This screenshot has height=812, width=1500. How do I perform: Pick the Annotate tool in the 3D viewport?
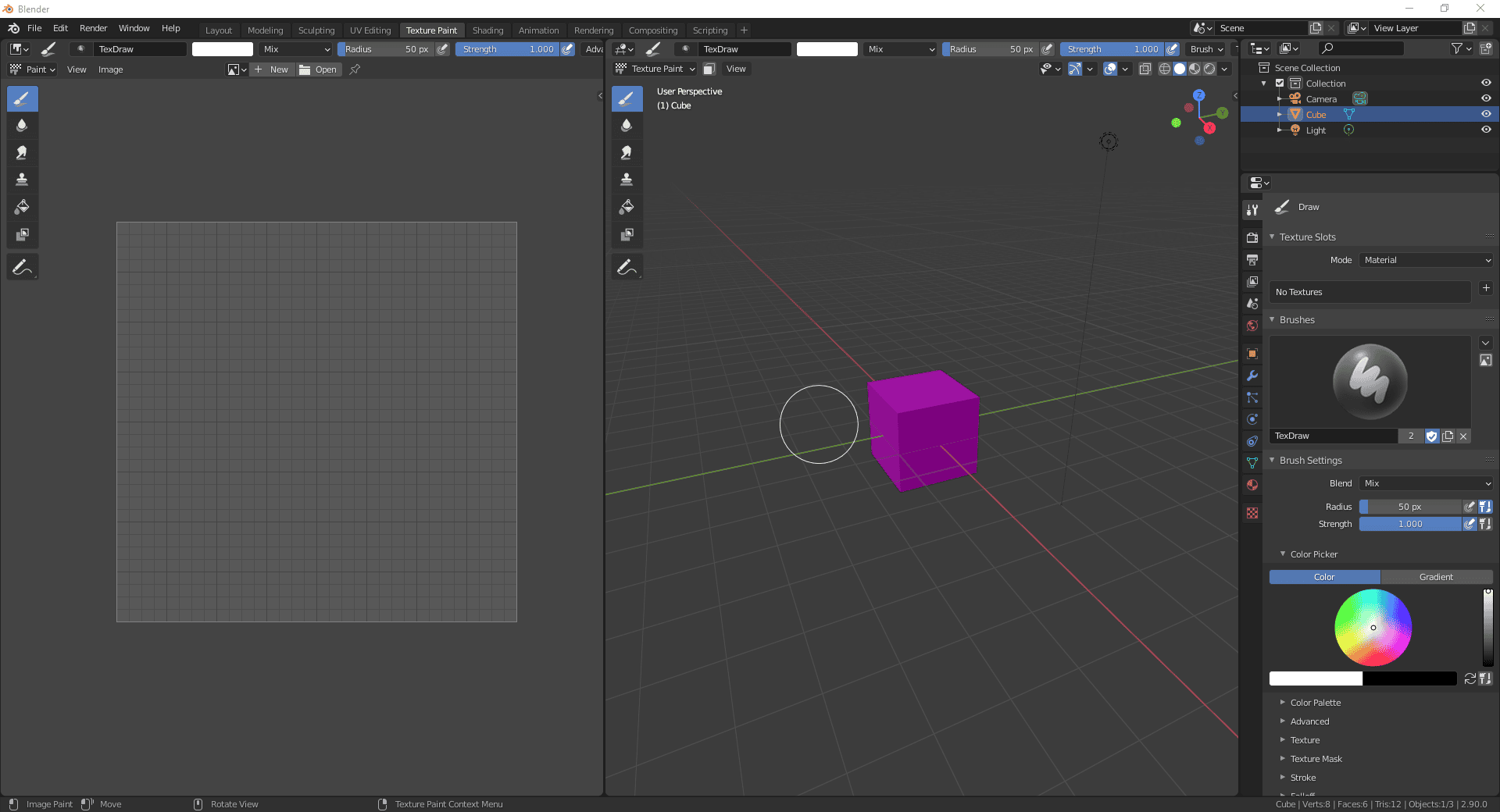click(x=626, y=266)
